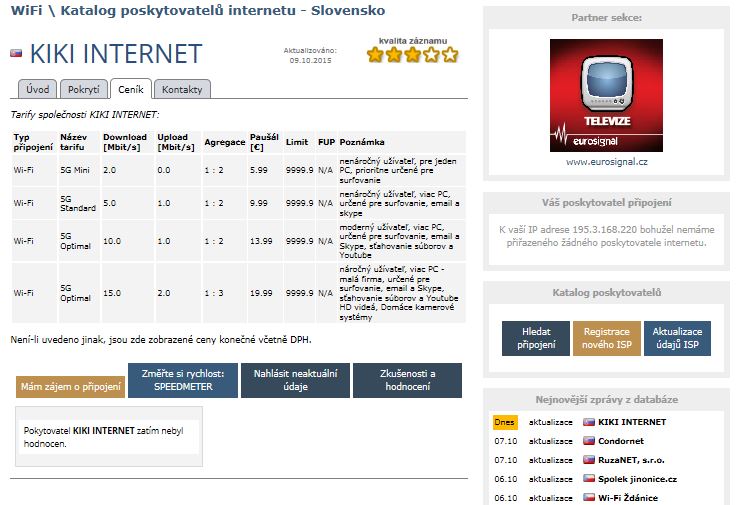Image resolution: width=742 pixels, height=505 pixels.
Task: Click the Upload [Mbit/s] column header
Action: pos(176,142)
